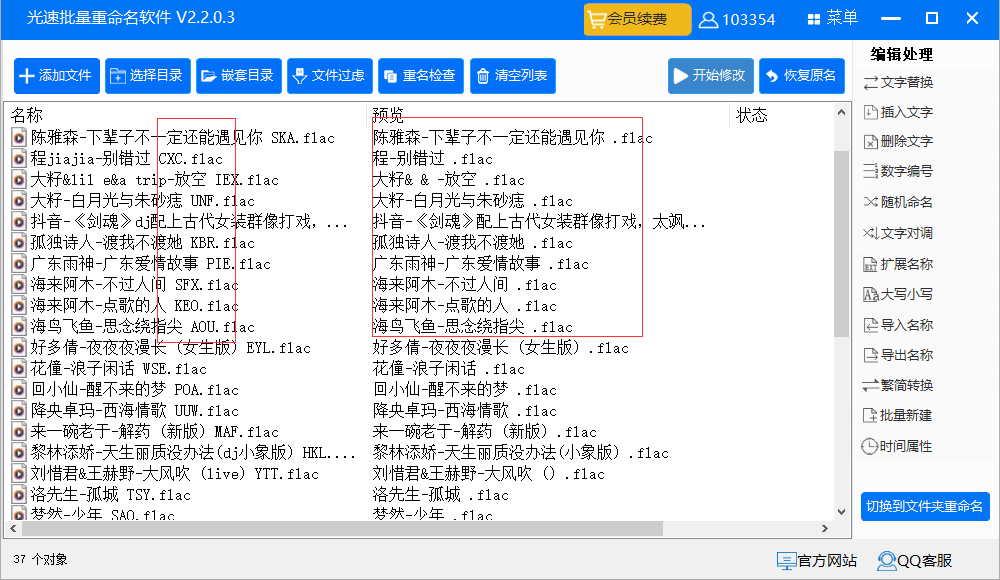Click preview name 花僮-浪子闲话 .flac
Screen dimensions: 1000x580
[x=448, y=369]
